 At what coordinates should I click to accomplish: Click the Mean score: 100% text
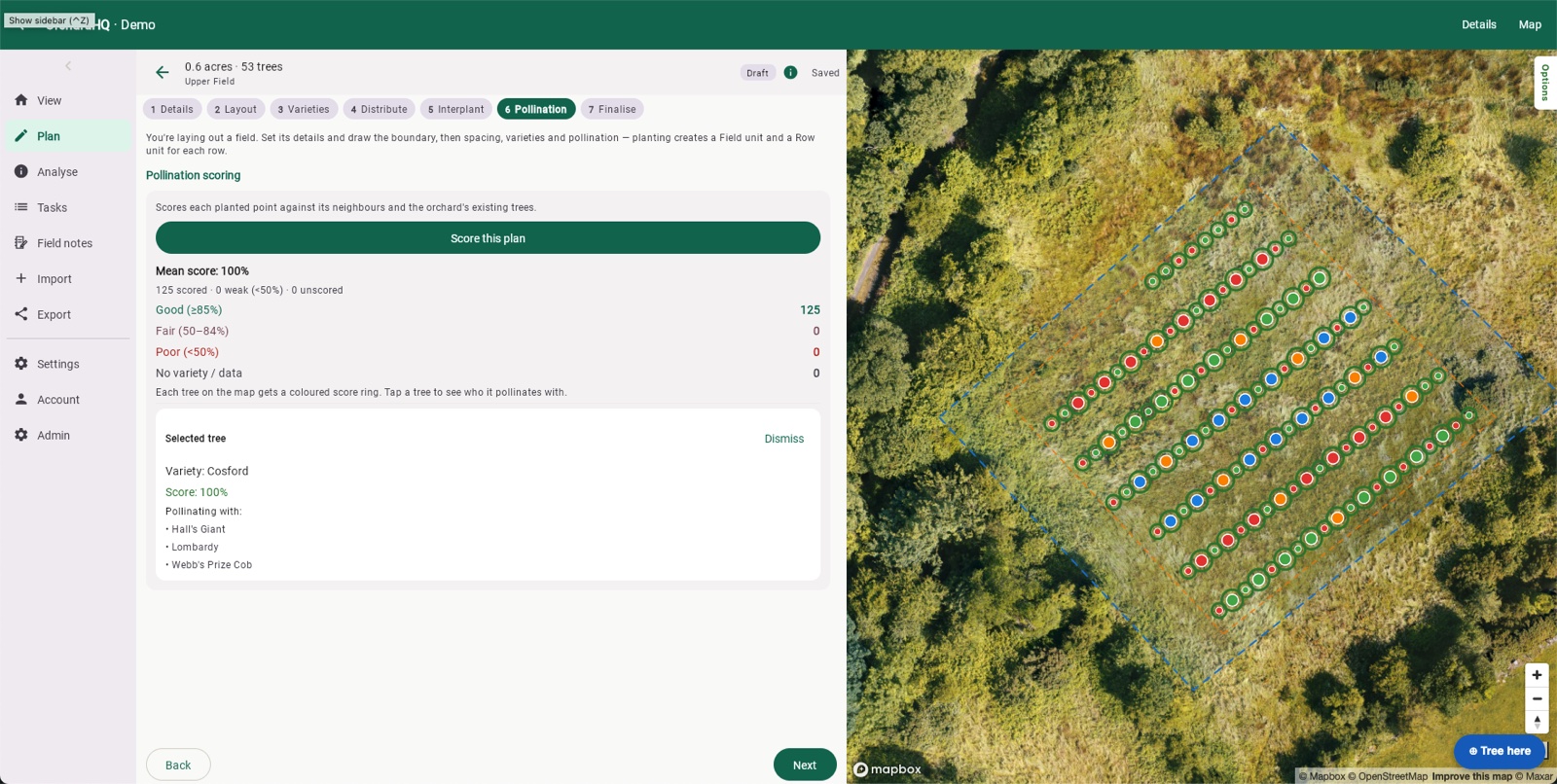(x=202, y=271)
